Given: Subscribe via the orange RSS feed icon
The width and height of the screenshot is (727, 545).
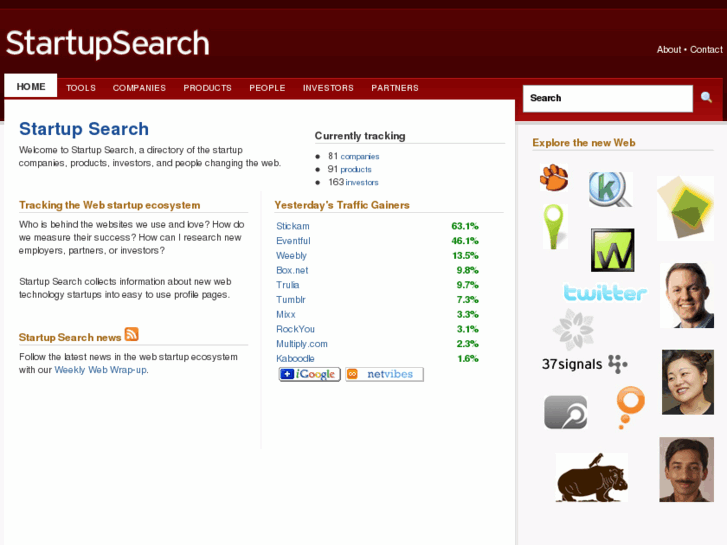Looking at the screenshot, I should 132,334.
